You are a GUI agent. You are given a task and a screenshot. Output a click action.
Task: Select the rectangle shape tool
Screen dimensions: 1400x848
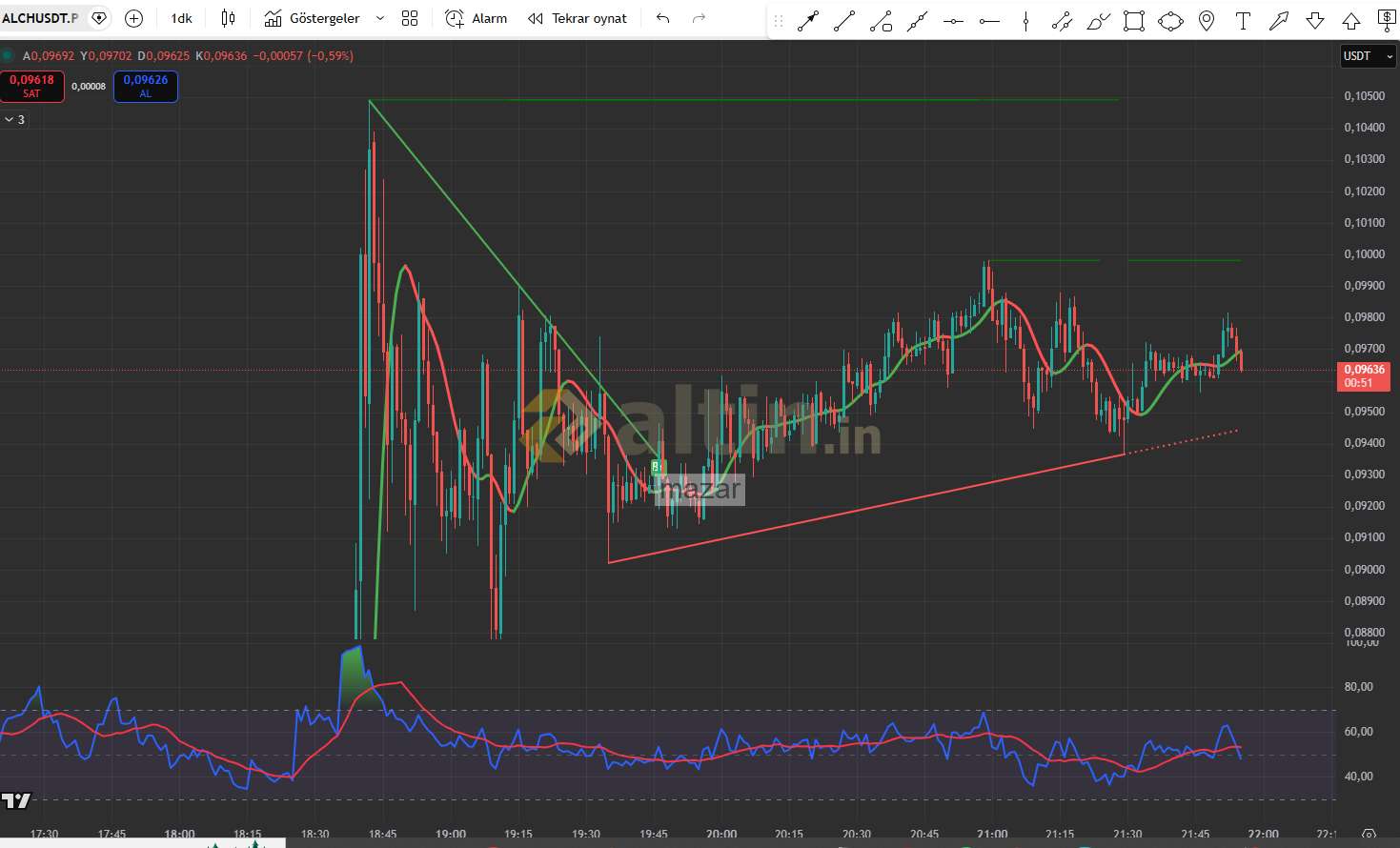pyautogui.click(x=1134, y=21)
